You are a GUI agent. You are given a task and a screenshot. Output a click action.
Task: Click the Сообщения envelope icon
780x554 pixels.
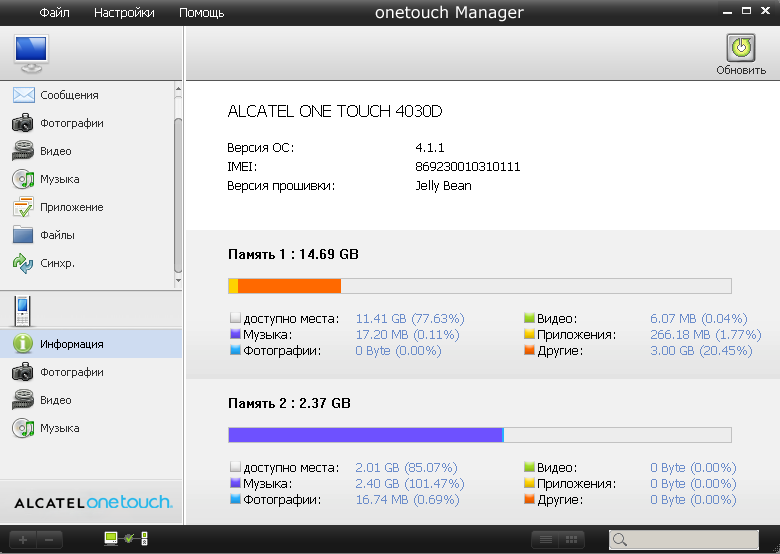click(x=23, y=94)
